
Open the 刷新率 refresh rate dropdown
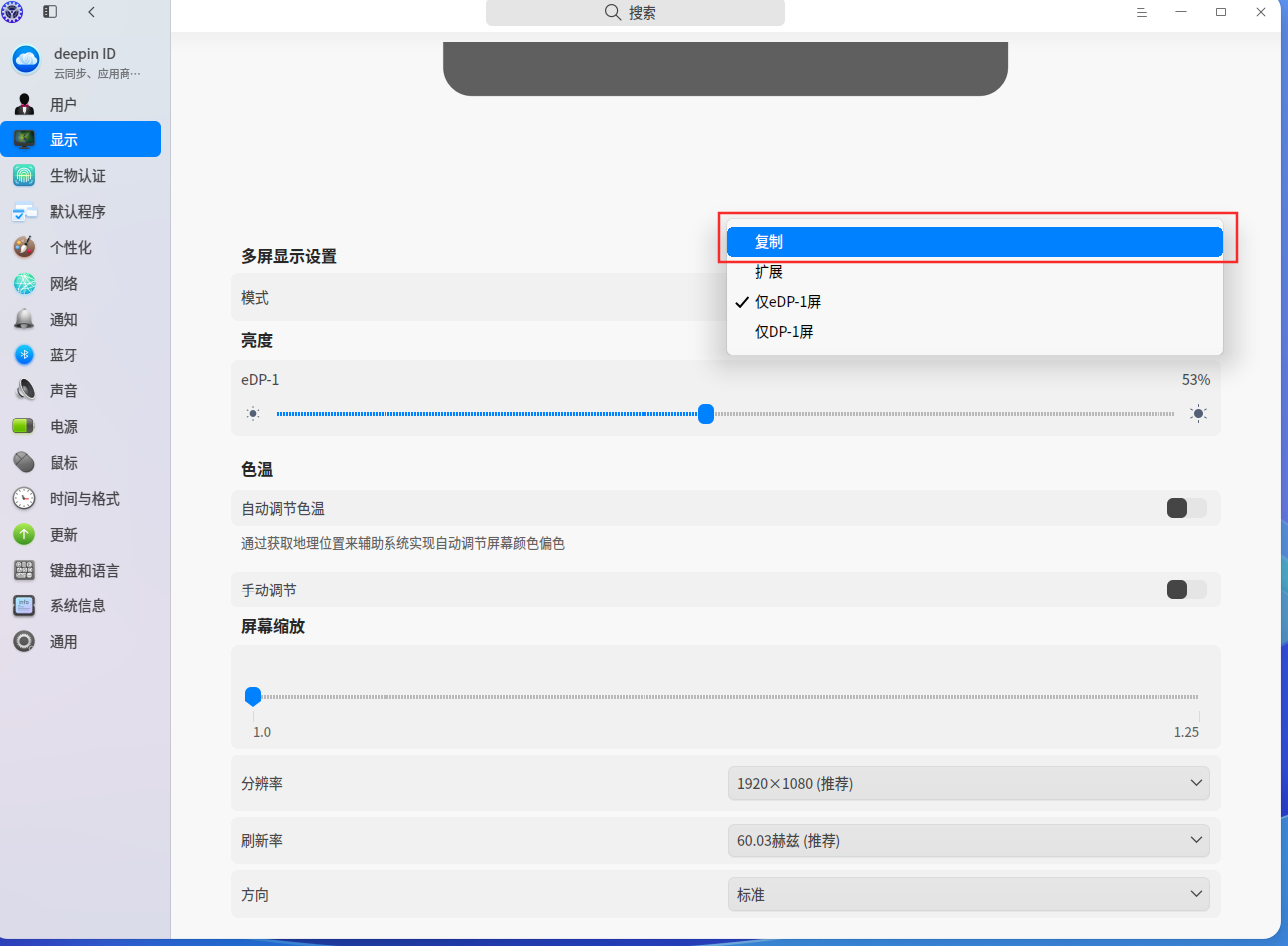pyautogui.click(x=968, y=840)
